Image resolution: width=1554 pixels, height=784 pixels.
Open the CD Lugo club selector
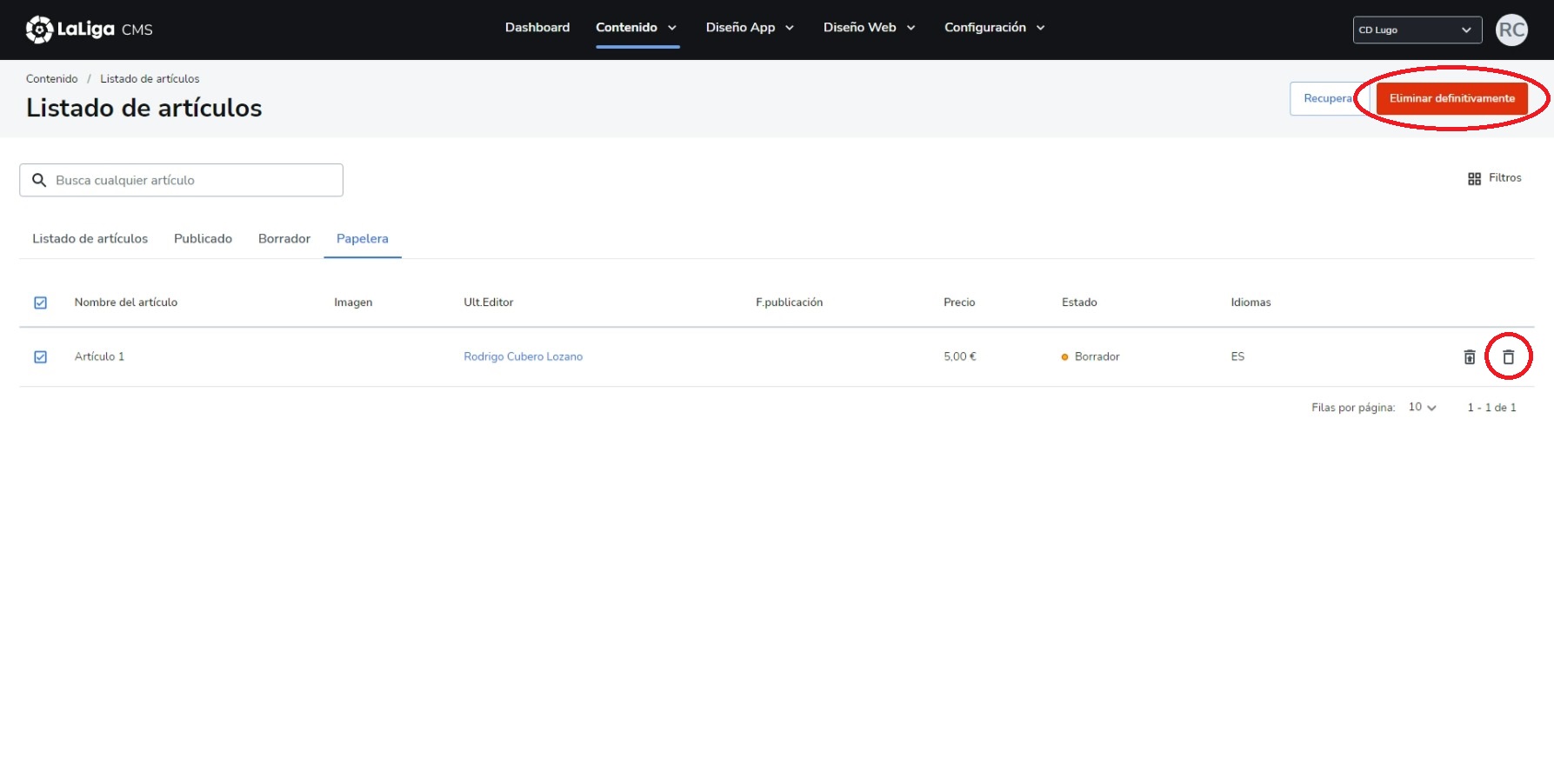[x=1417, y=30]
